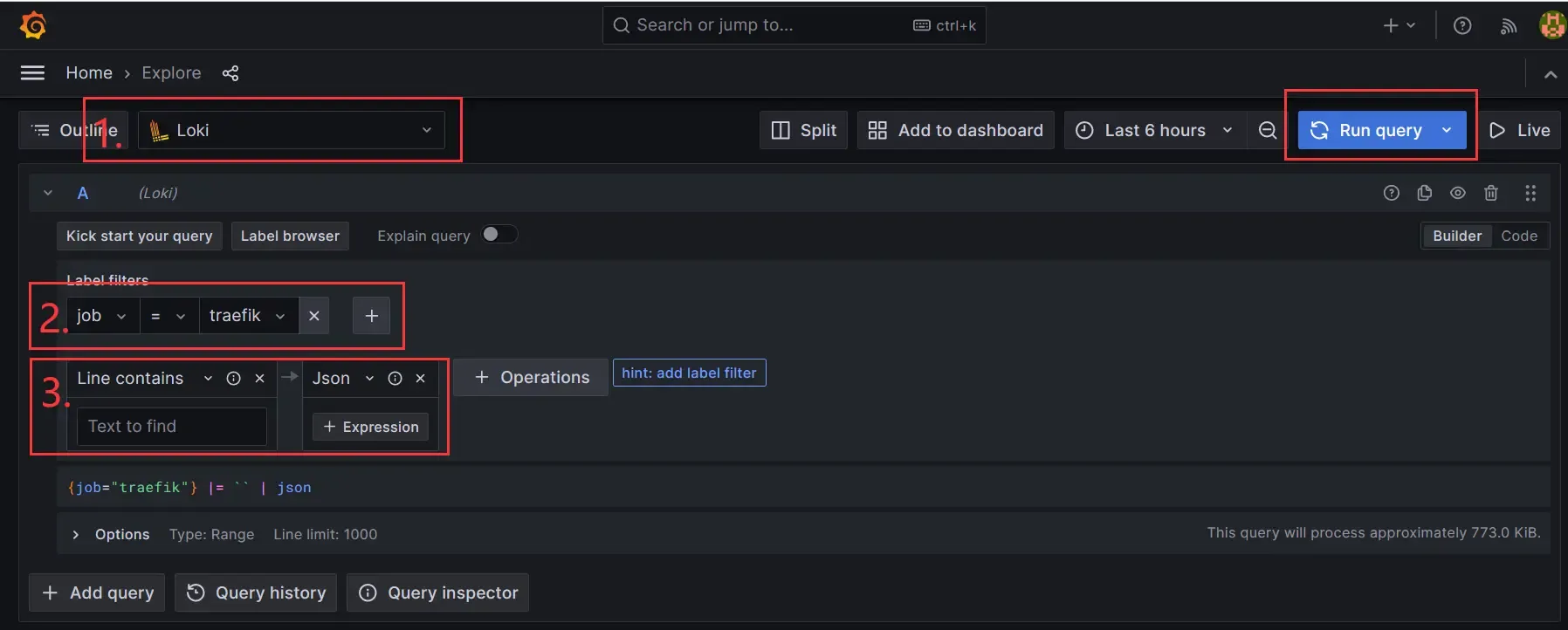The image size is (1568, 630).
Task: Open the news feed RSS icon
Action: coord(1509,26)
